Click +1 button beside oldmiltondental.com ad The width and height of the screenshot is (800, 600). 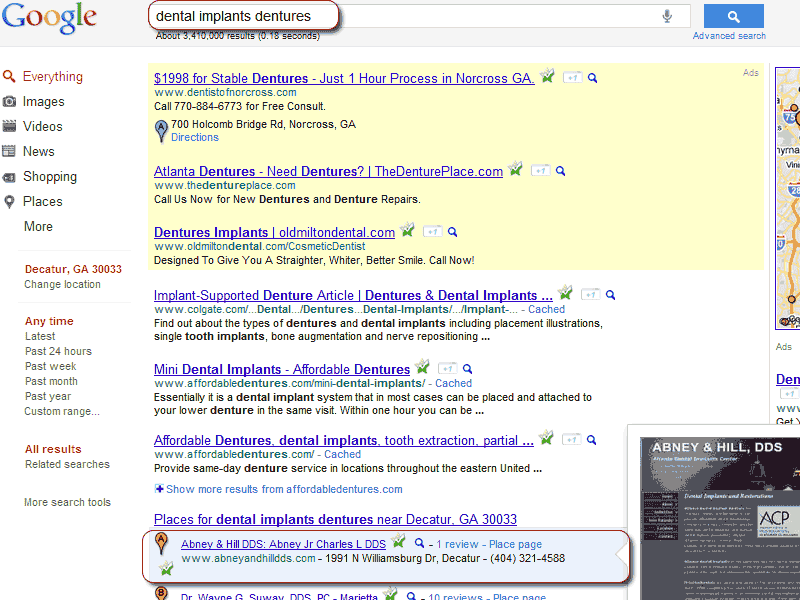click(x=433, y=232)
